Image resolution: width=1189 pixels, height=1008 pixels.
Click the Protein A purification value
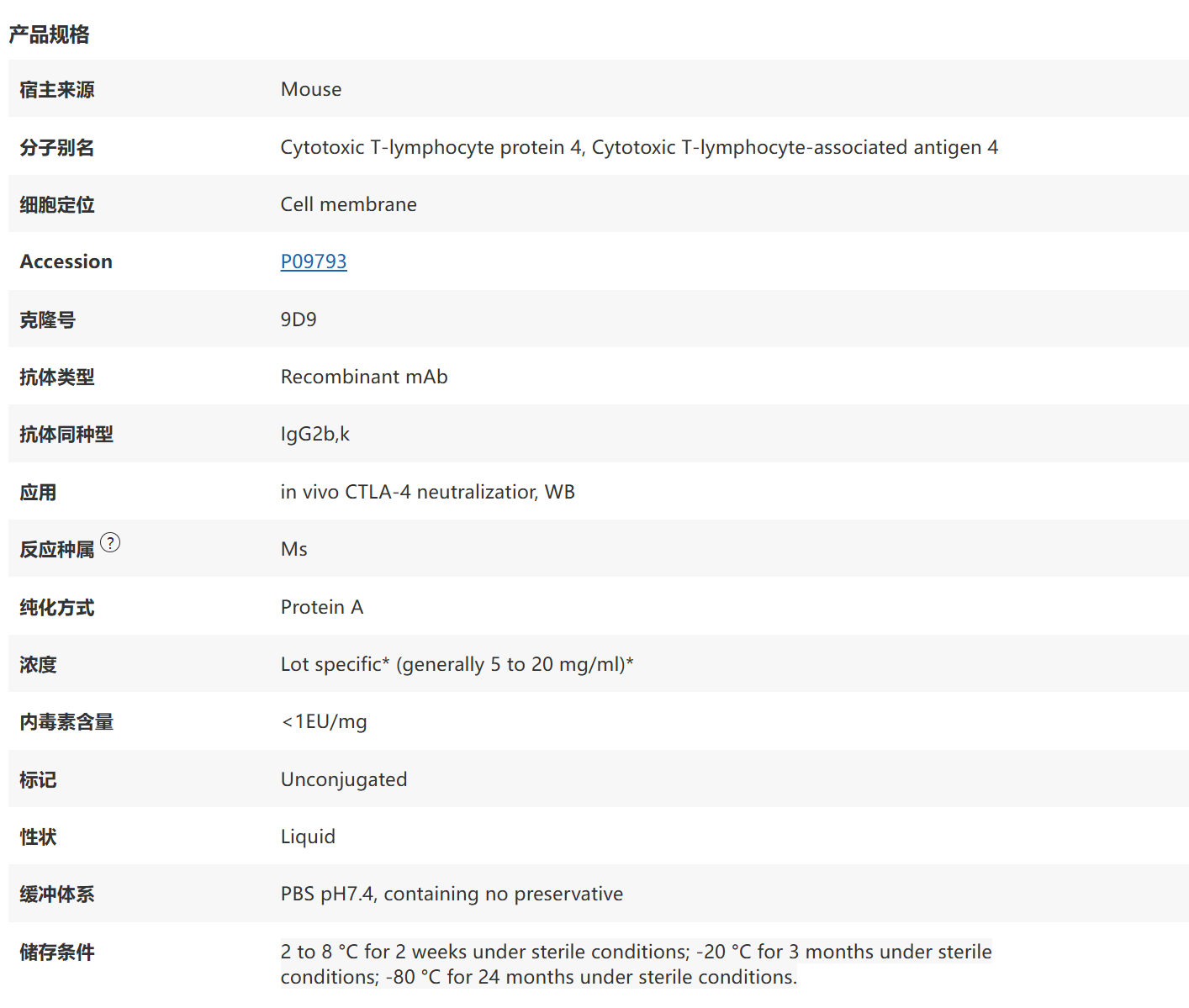322,607
